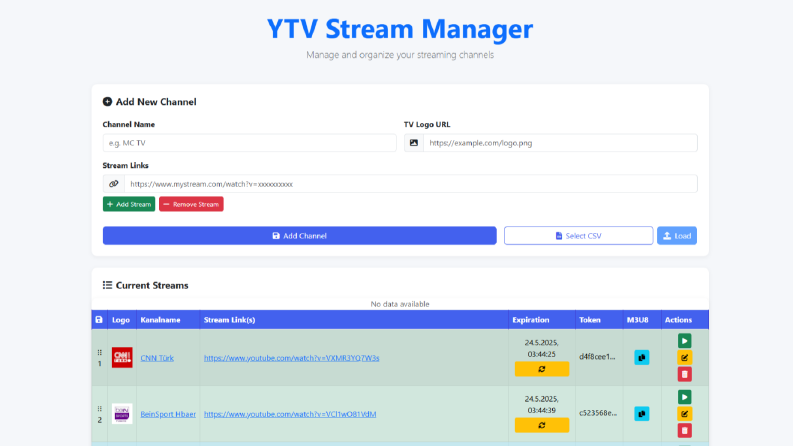
Task: Click the BeinSport Hbaer drag handle
Action: pyautogui.click(x=100, y=409)
